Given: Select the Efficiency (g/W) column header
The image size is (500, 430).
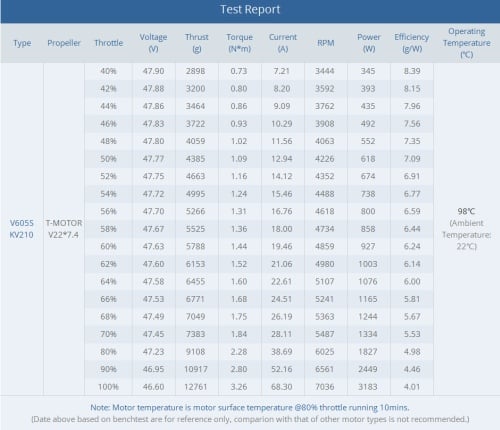Looking at the screenshot, I should tap(412, 43).
